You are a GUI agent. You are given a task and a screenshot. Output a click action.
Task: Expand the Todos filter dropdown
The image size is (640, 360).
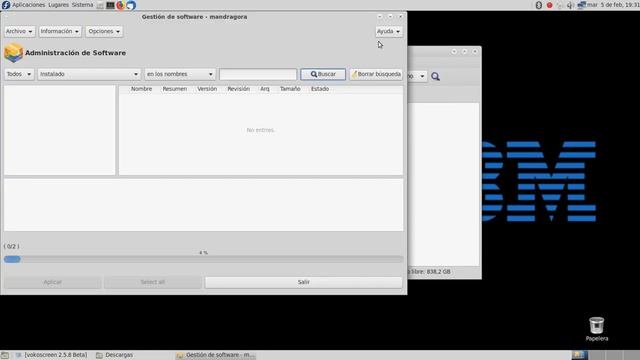coord(19,74)
